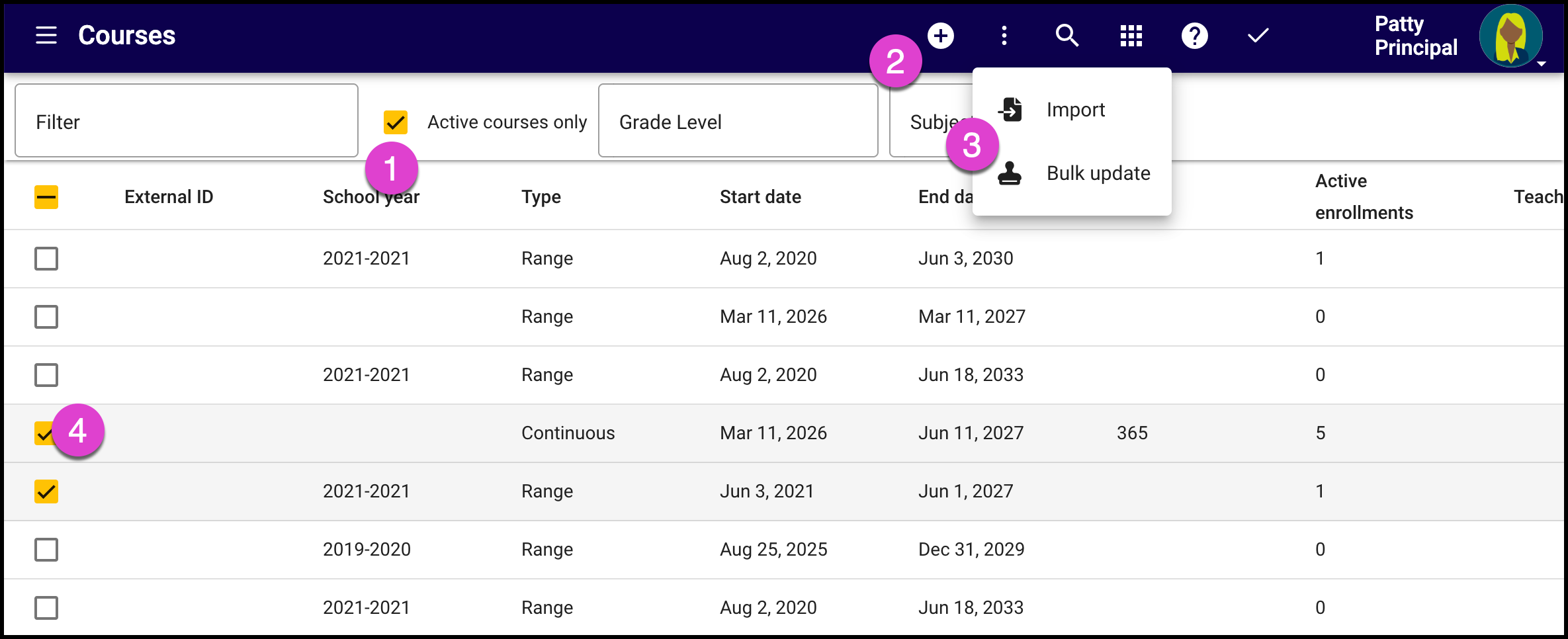
Task: Sort by Type column header
Action: click(x=541, y=197)
